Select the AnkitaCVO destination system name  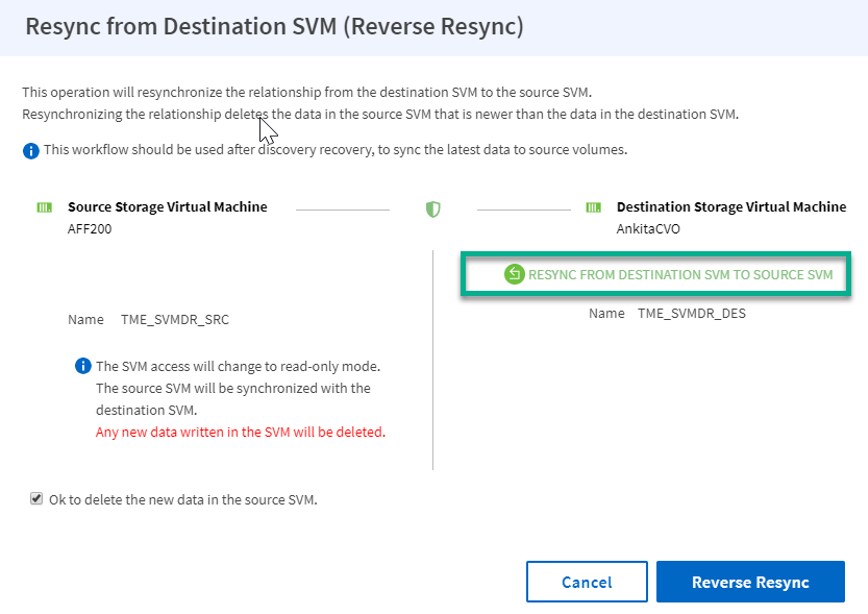[x=648, y=229]
